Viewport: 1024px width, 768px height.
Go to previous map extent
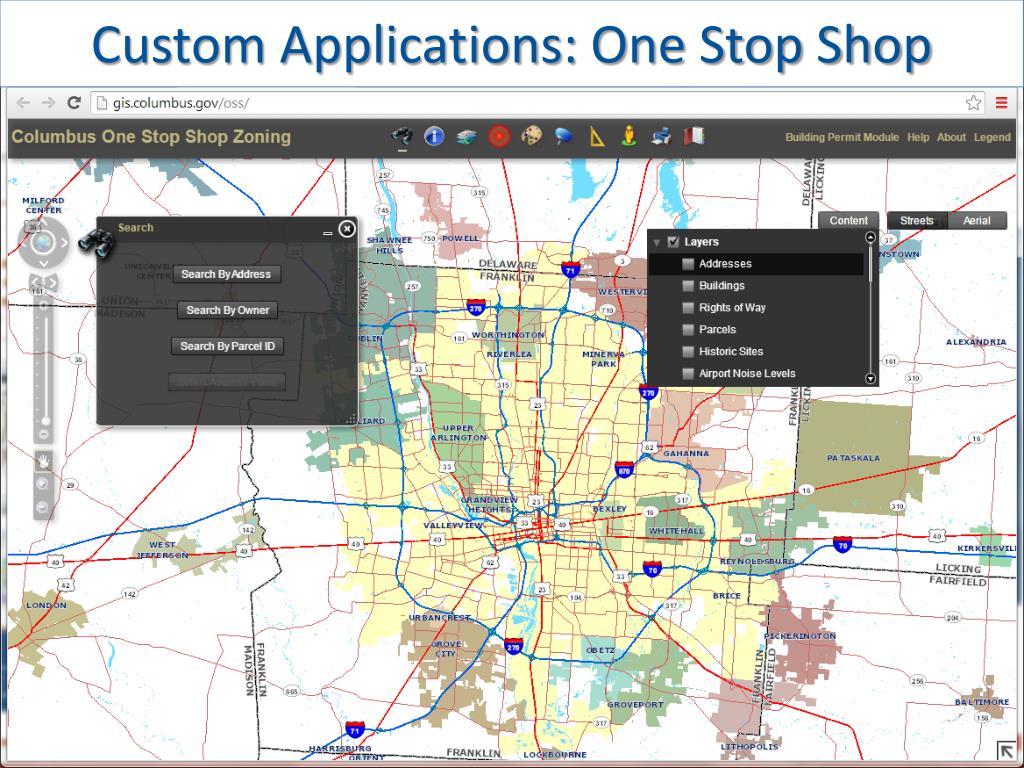(35, 283)
